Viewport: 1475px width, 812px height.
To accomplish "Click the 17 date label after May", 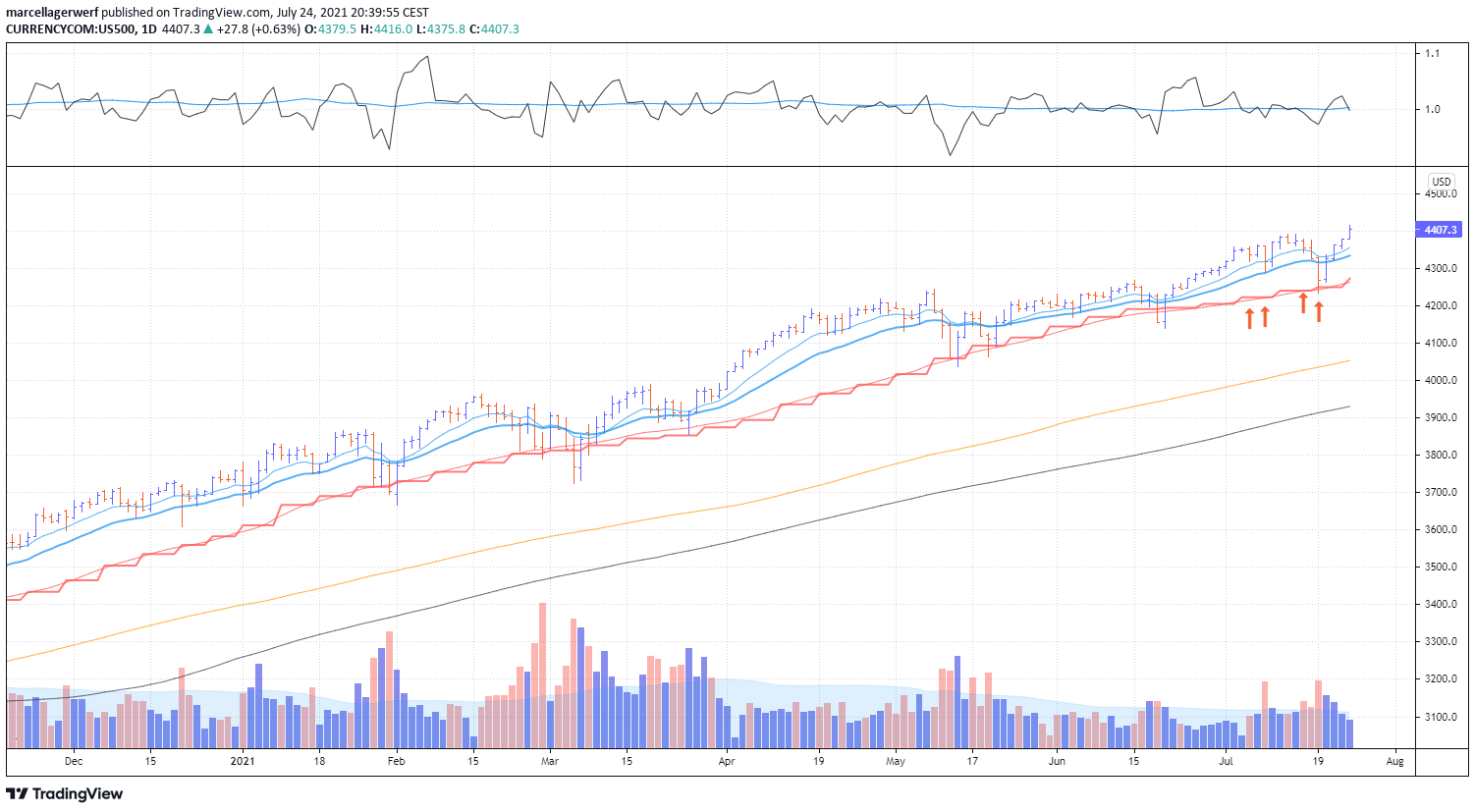I will pyautogui.click(x=972, y=761).
